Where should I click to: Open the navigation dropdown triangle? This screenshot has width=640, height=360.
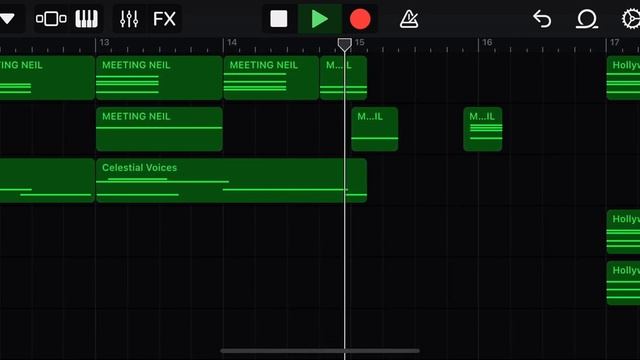(x=7, y=19)
